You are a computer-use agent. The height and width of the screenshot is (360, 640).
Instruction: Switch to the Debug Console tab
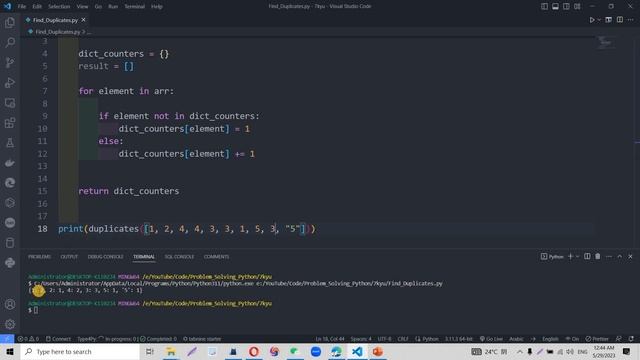pyautogui.click(x=105, y=256)
